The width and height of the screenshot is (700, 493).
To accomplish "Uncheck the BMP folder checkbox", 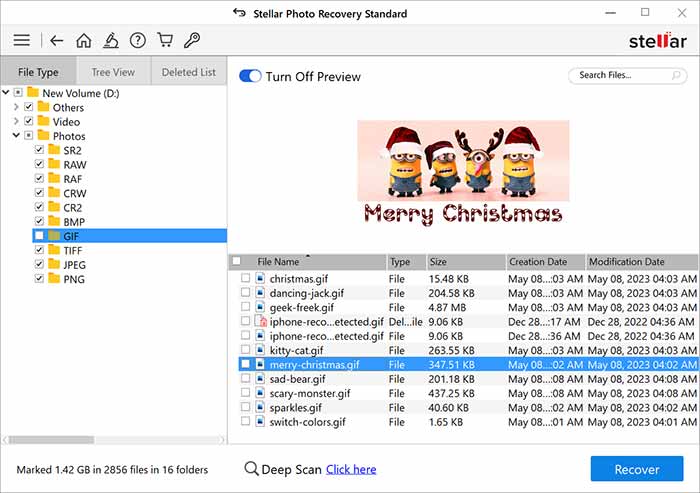I will click(39, 221).
